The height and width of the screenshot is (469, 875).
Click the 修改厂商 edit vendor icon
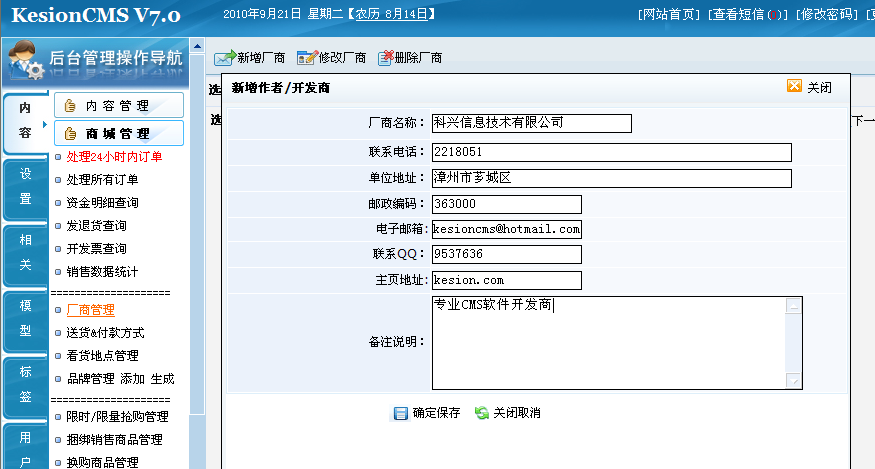(x=307, y=57)
